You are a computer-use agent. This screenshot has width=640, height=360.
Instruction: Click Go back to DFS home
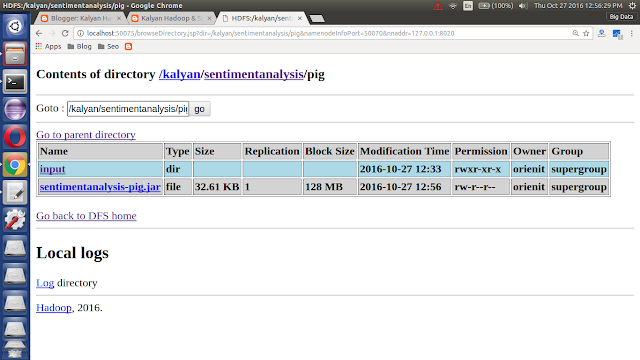pos(86,216)
